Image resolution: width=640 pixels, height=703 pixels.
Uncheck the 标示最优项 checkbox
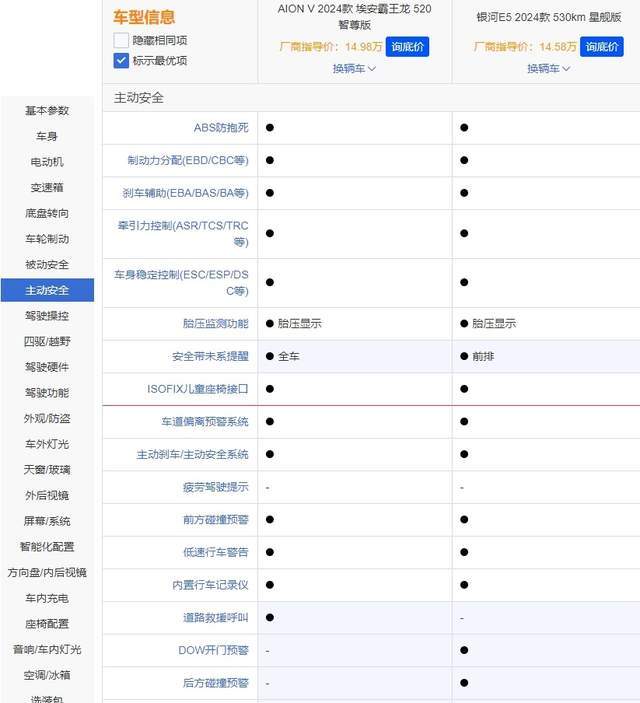[121, 61]
